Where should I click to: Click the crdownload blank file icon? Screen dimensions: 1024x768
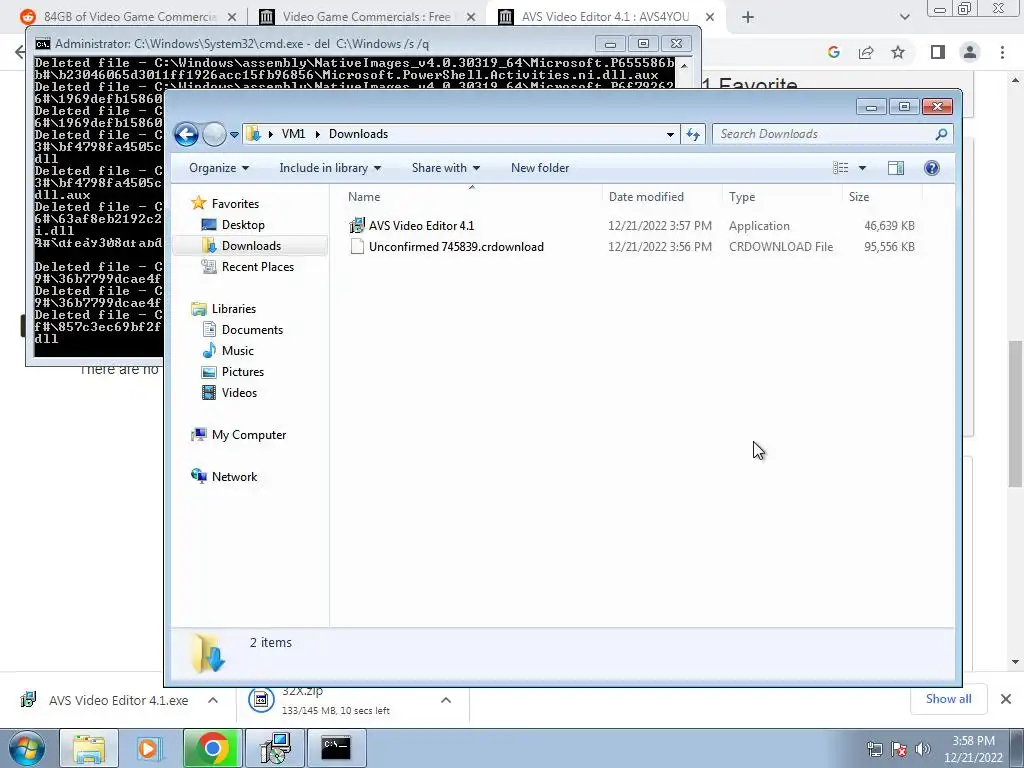coord(357,247)
